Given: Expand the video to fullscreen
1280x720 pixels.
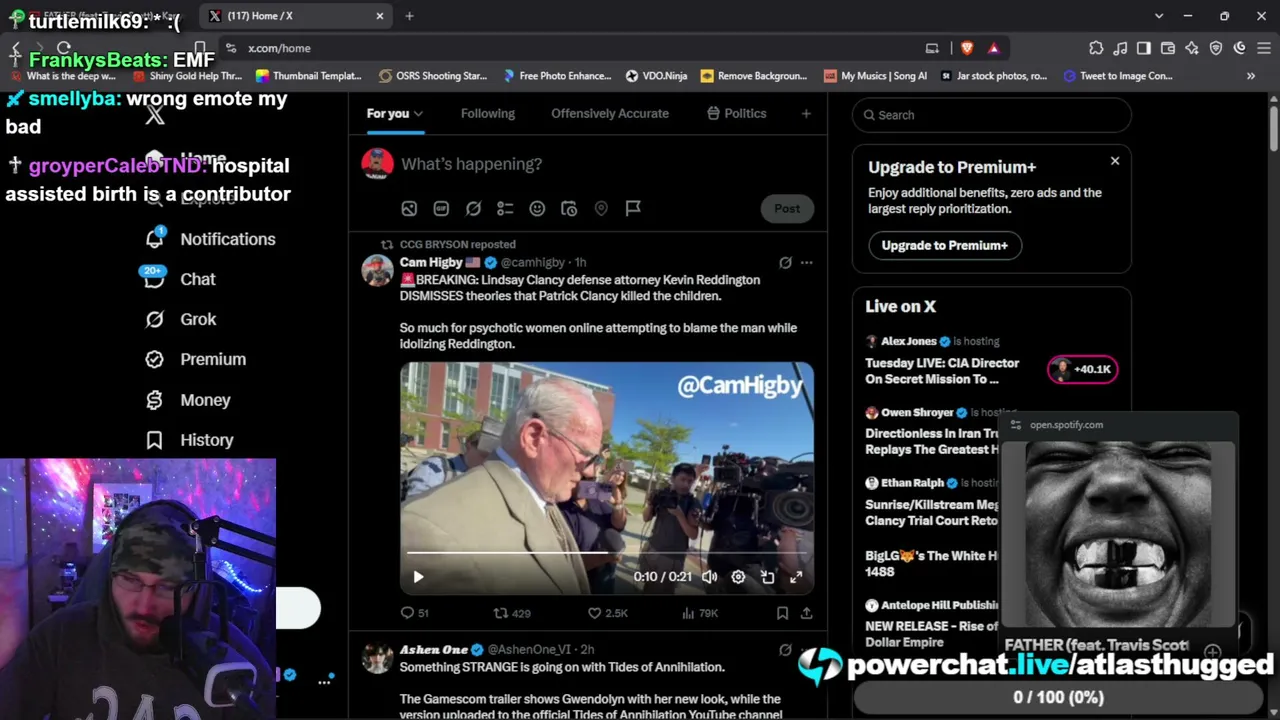Looking at the screenshot, I should (x=796, y=577).
